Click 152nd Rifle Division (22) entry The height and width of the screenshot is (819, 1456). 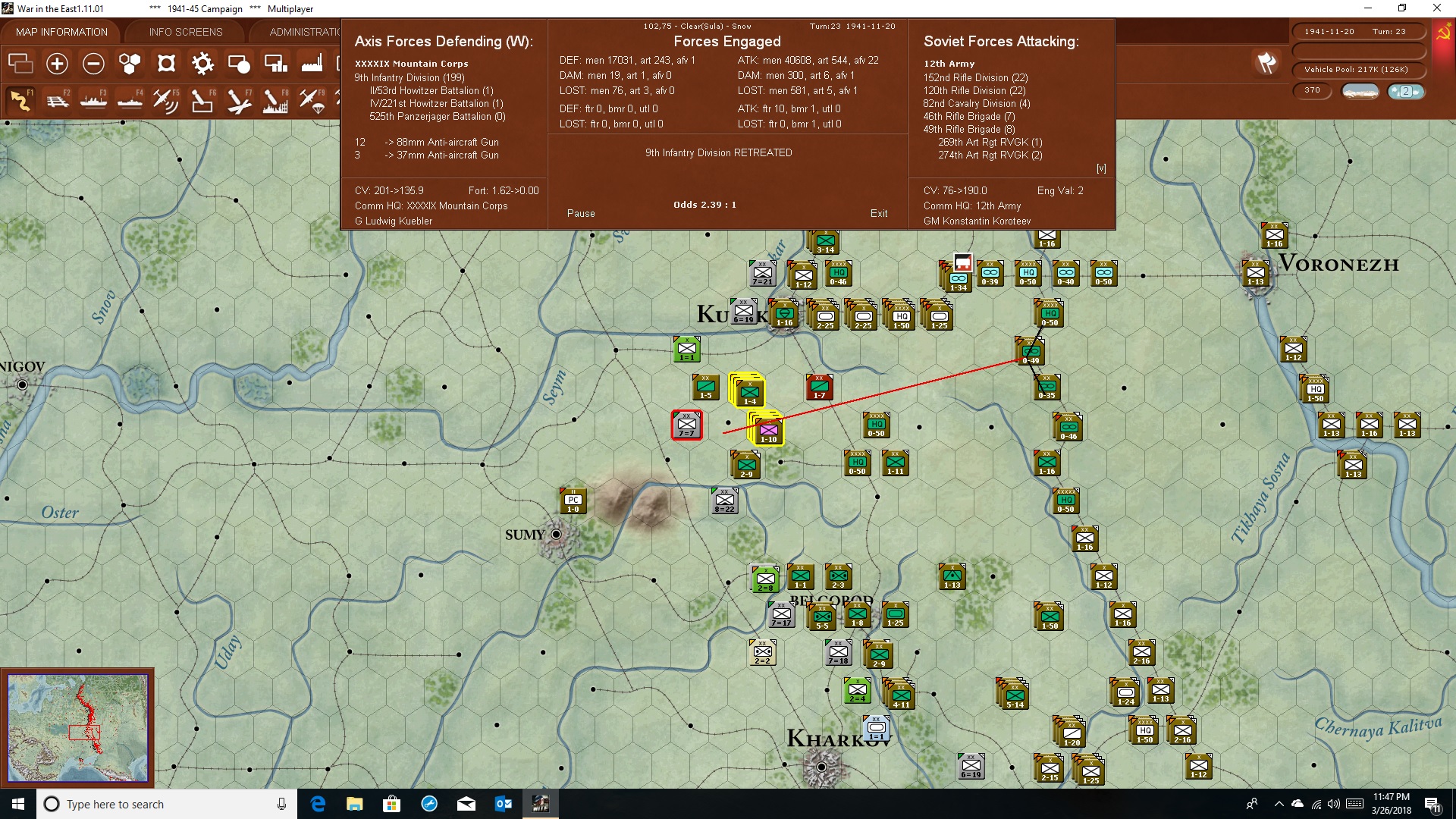coord(975,77)
